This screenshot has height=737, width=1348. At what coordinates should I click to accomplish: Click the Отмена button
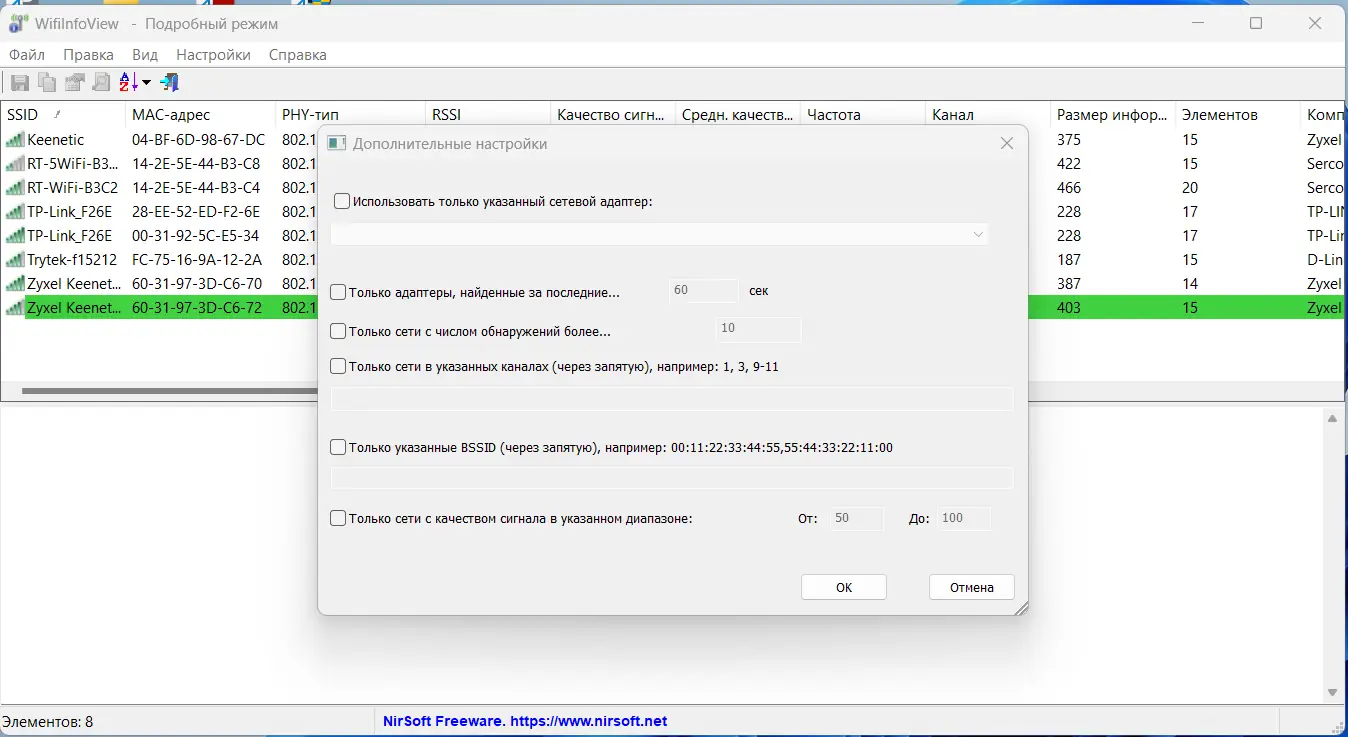click(x=972, y=587)
